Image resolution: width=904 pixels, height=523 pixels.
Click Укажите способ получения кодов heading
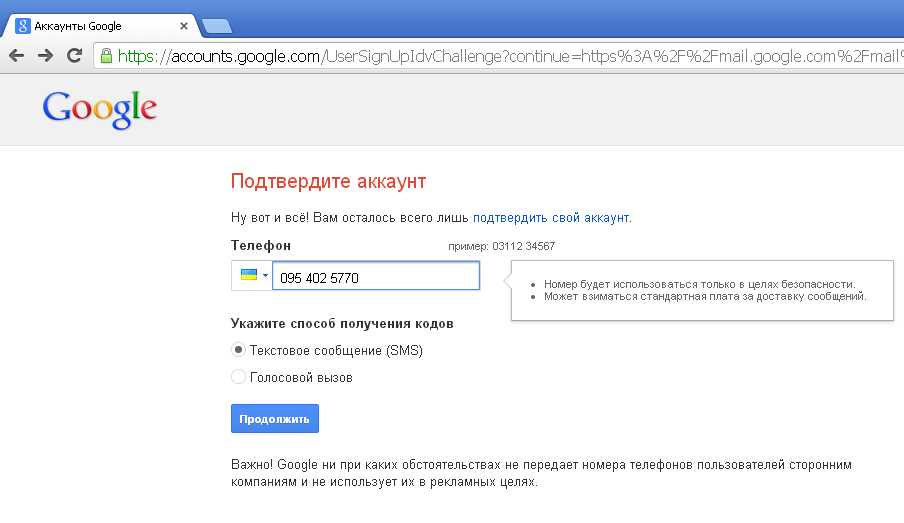pyautogui.click(x=342, y=323)
